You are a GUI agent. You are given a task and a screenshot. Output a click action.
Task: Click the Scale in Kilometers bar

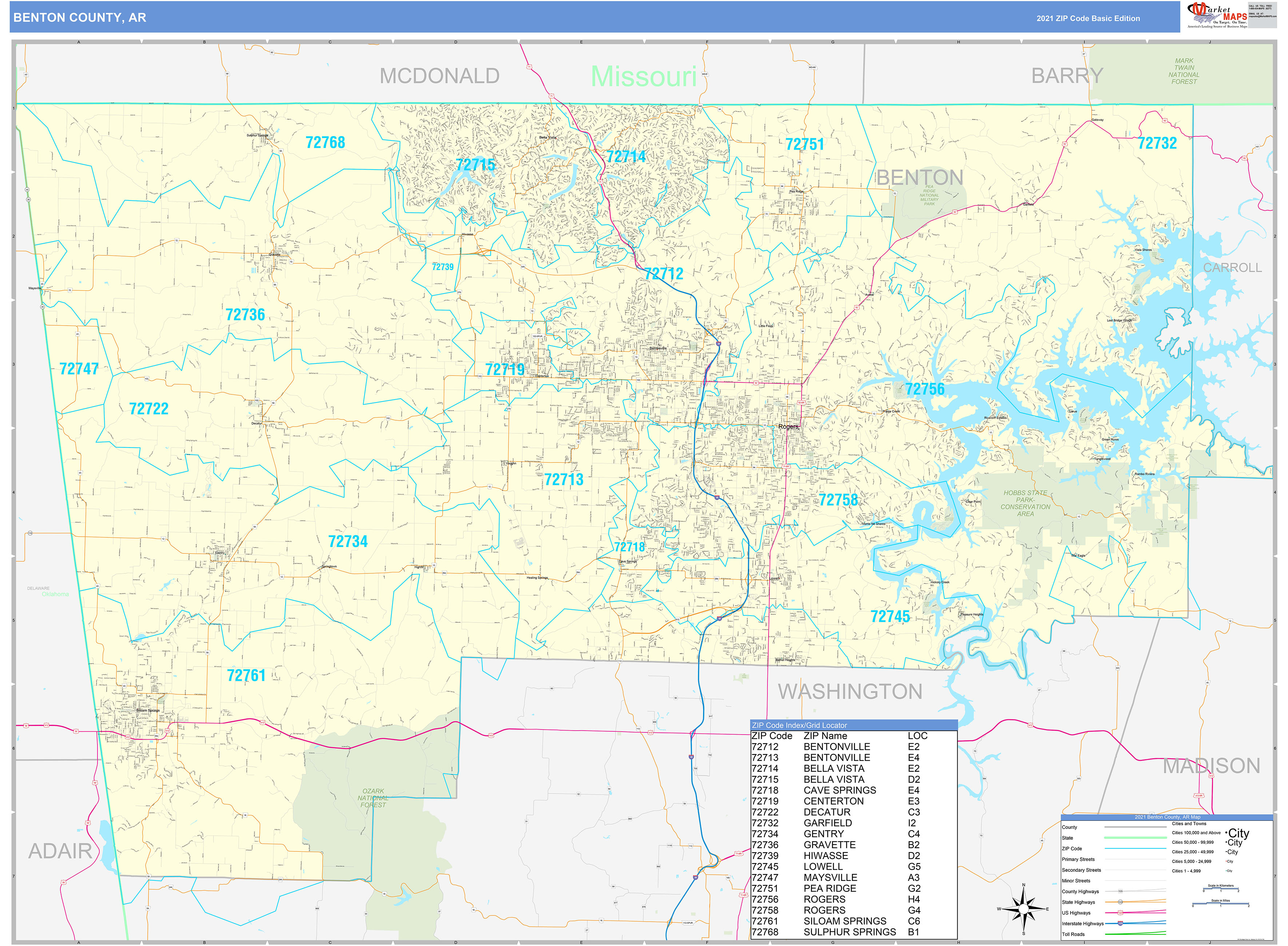click(1220, 888)
